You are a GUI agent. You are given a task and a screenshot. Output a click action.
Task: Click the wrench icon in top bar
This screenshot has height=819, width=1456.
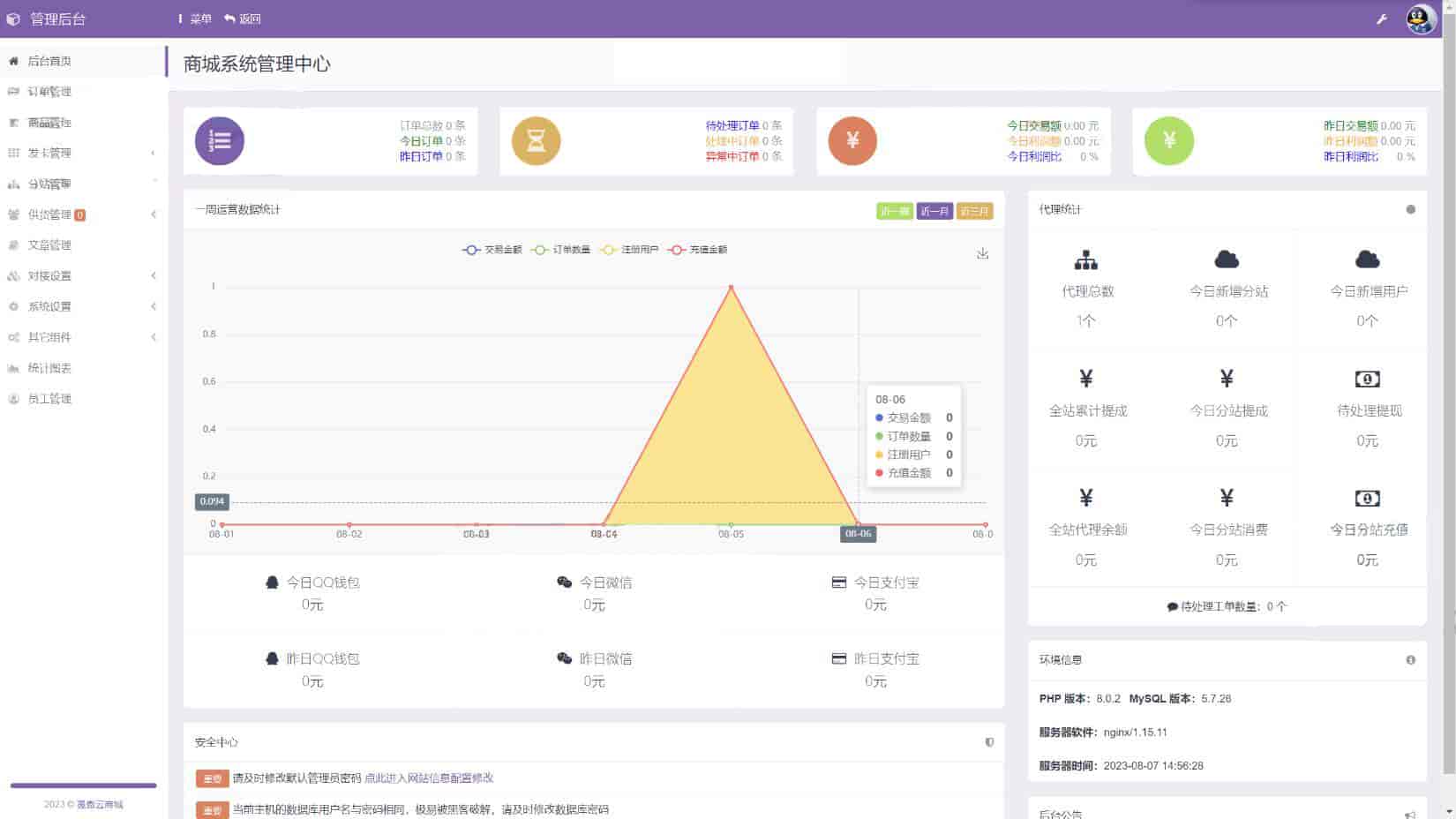pyautogui.click(x=1381, y=19)
